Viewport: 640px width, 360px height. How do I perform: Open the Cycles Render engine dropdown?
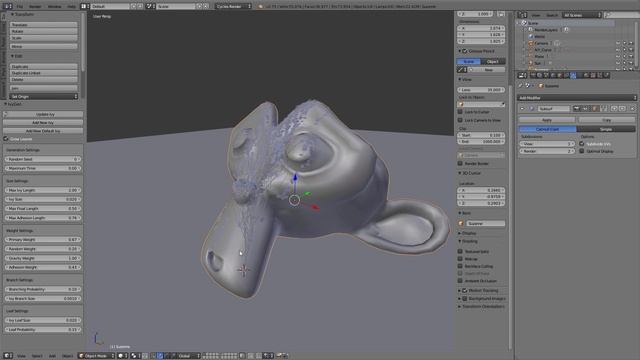tap(233, 7)
